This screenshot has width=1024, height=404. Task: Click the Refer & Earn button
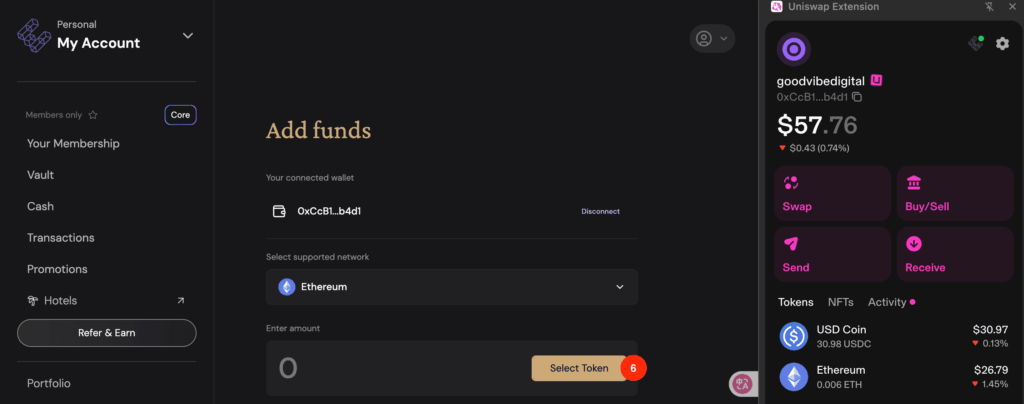coord(106,333)
